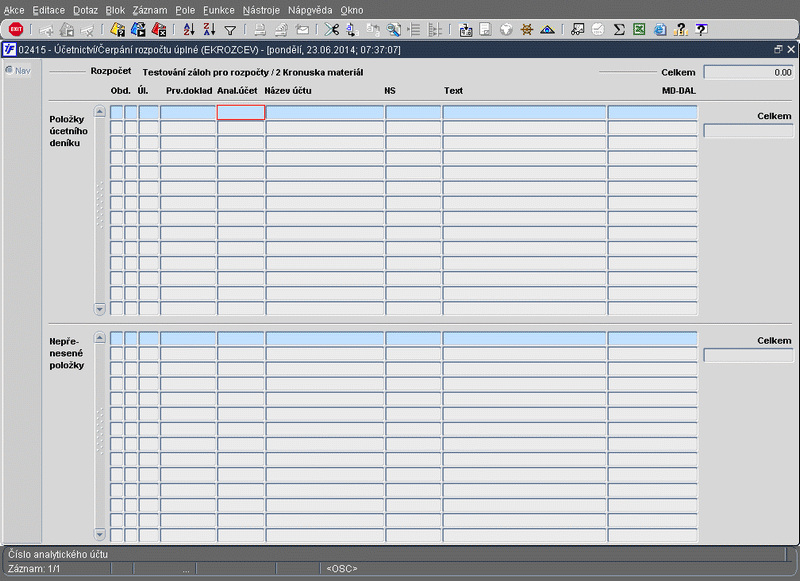Click the funnel filter icon
The image size is (800, 581).
tap(231, 31)
